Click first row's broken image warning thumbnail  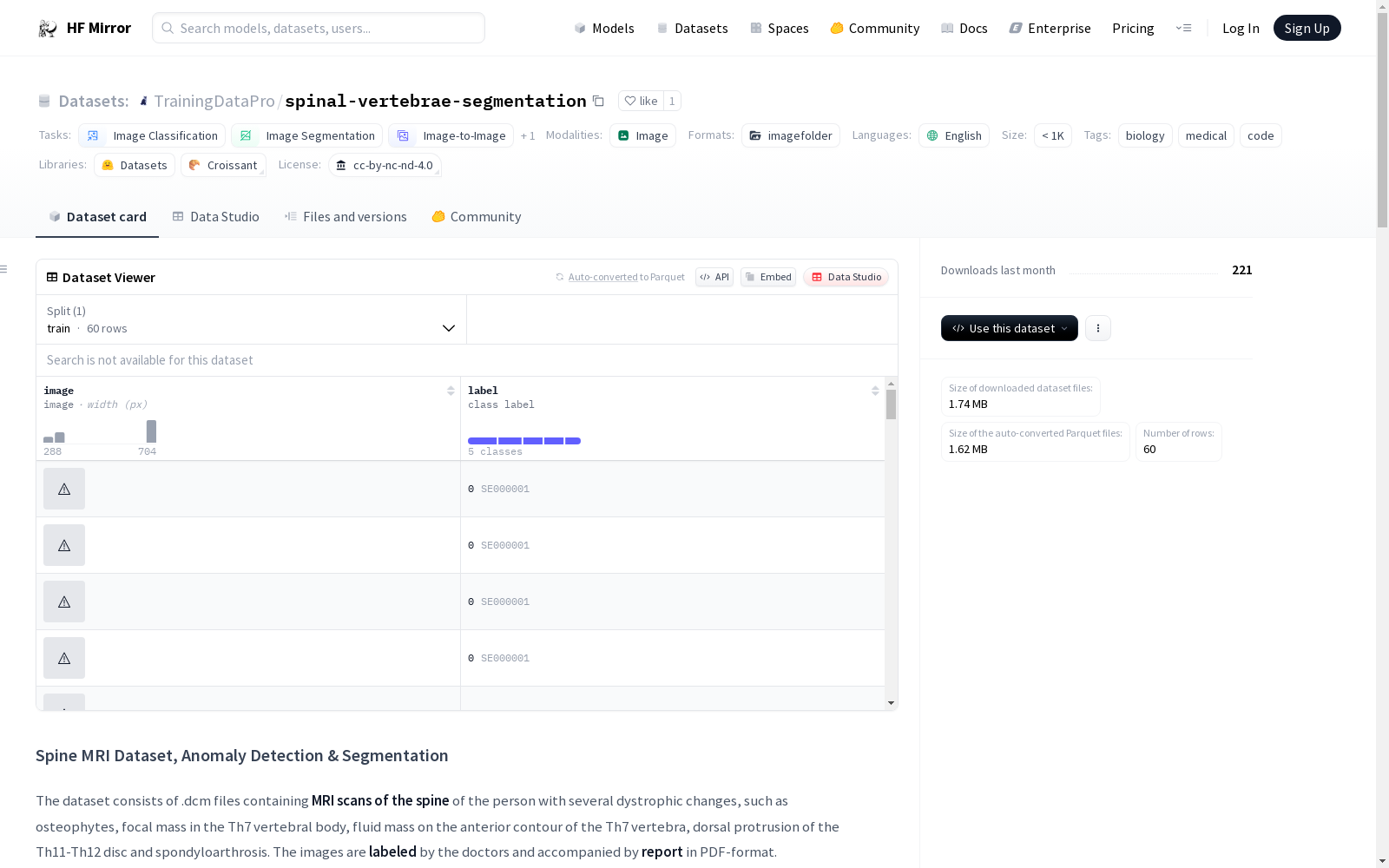coord(64,489)
